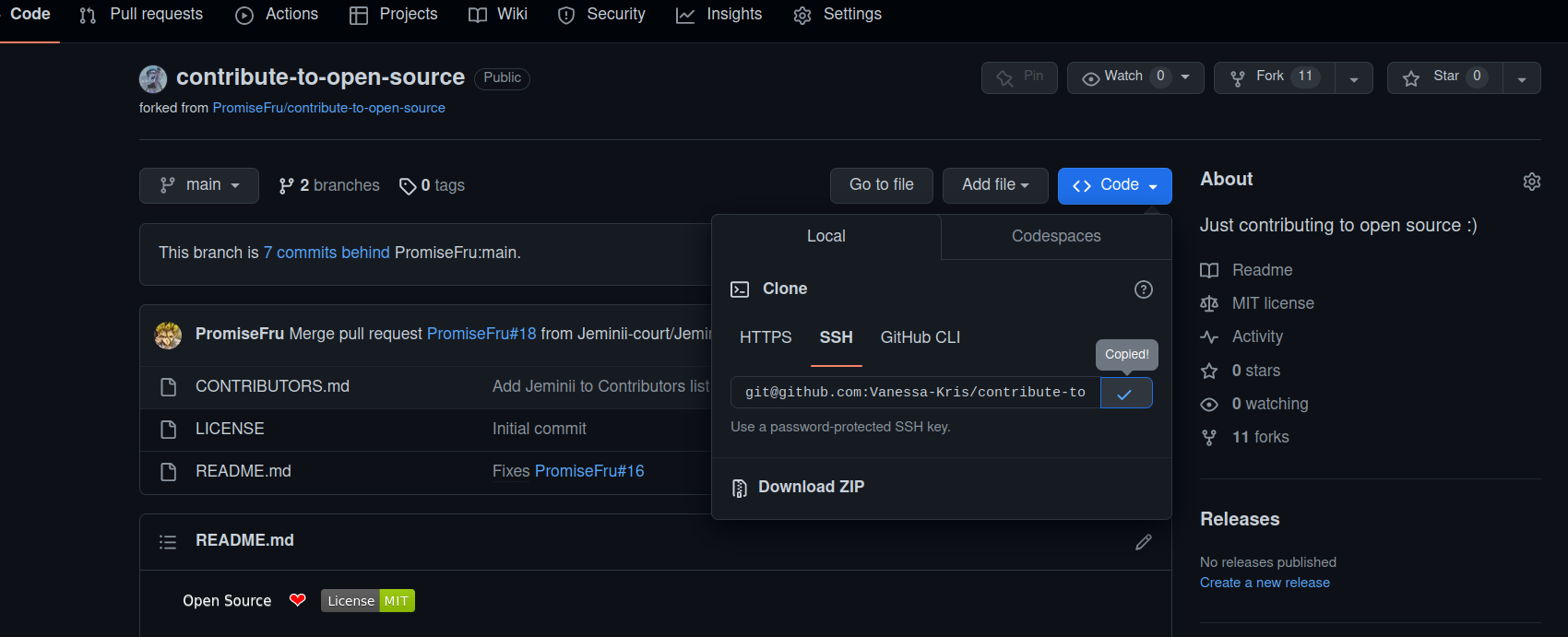
Task: Click the repository owner avatar
Action: point(153,78)
